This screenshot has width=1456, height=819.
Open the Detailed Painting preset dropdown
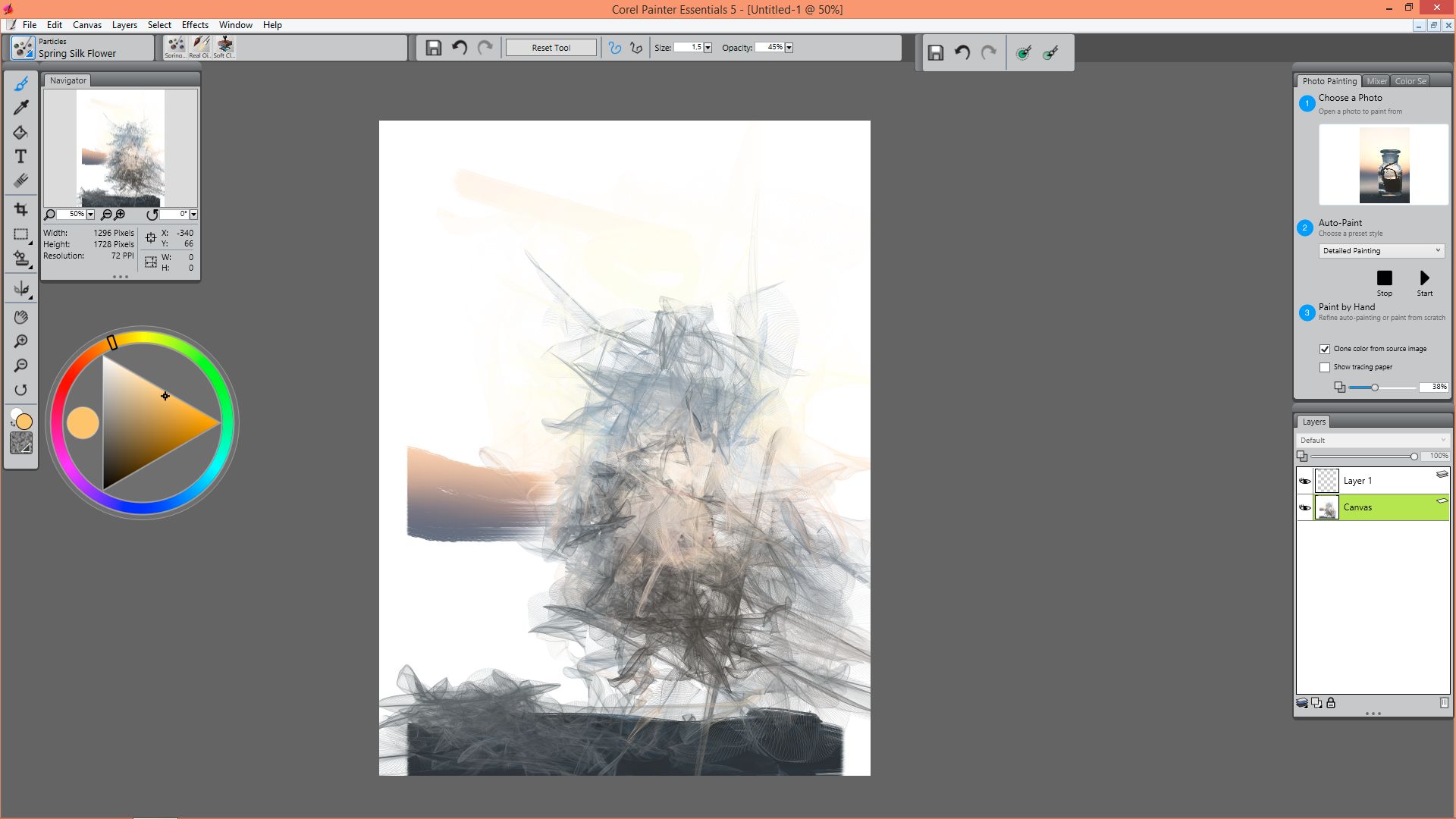tap(1380, 251)
